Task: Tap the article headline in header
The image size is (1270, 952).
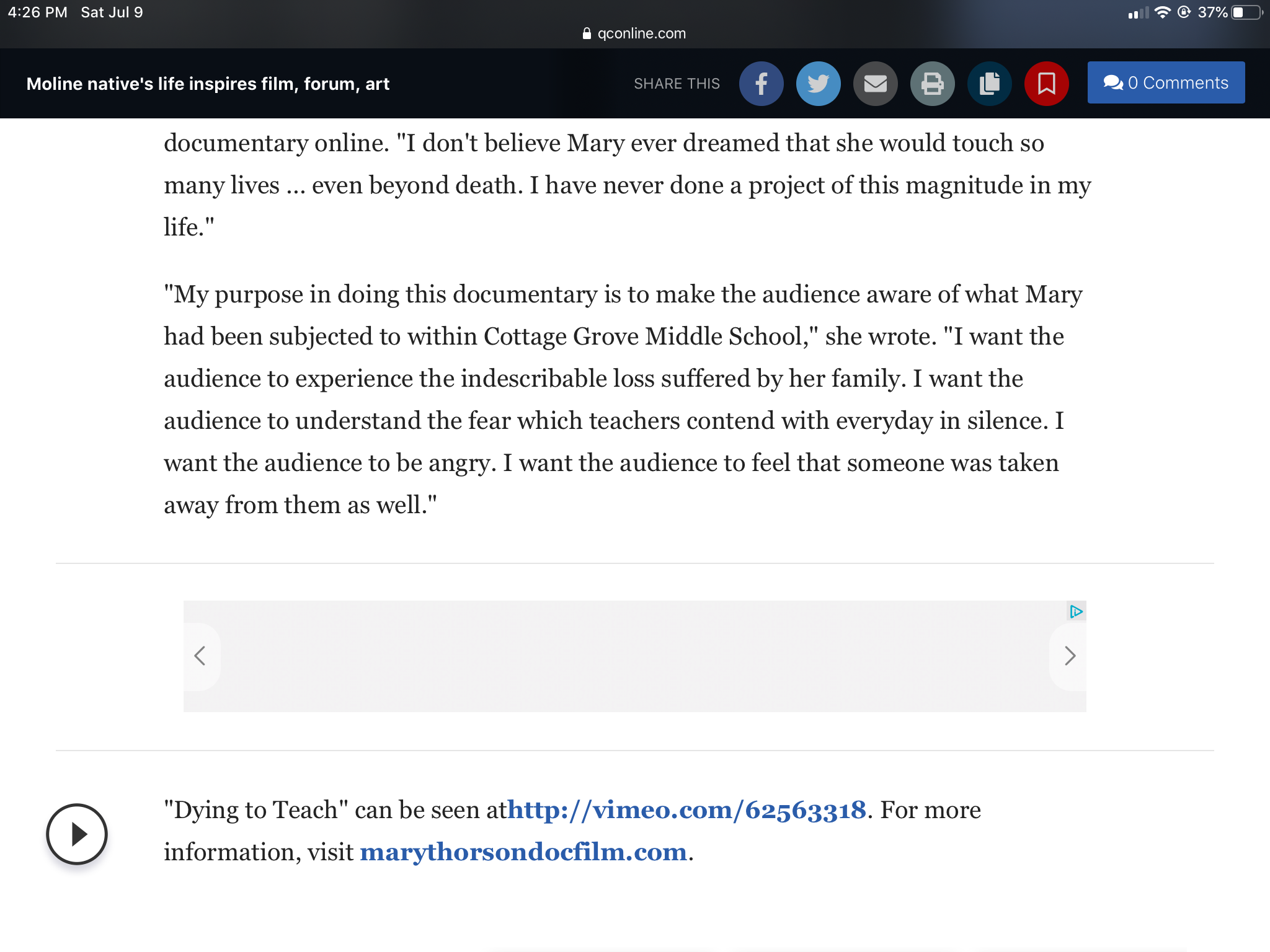Action: point(208,84)
